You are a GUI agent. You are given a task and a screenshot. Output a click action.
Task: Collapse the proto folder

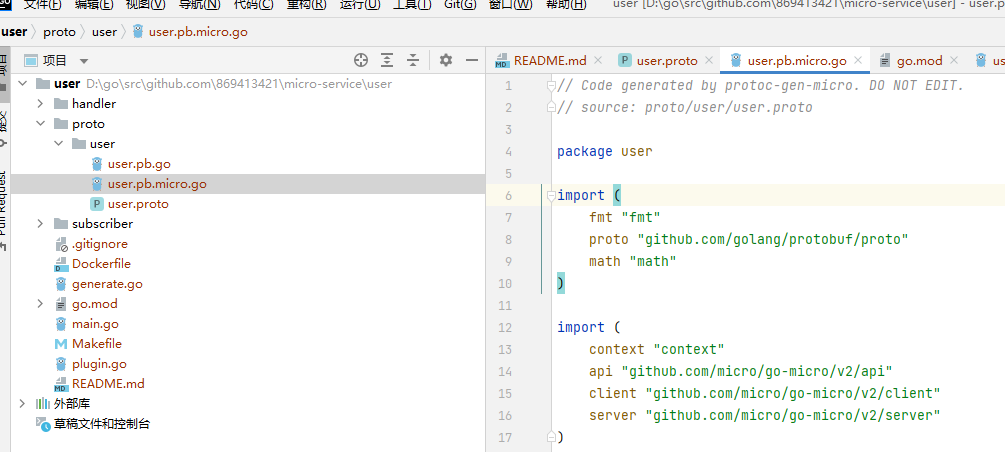tap(40, 124)
